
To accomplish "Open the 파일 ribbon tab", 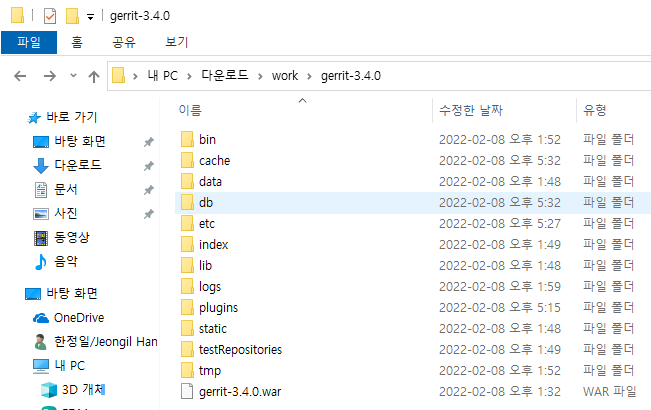I will tap(29, 42).
